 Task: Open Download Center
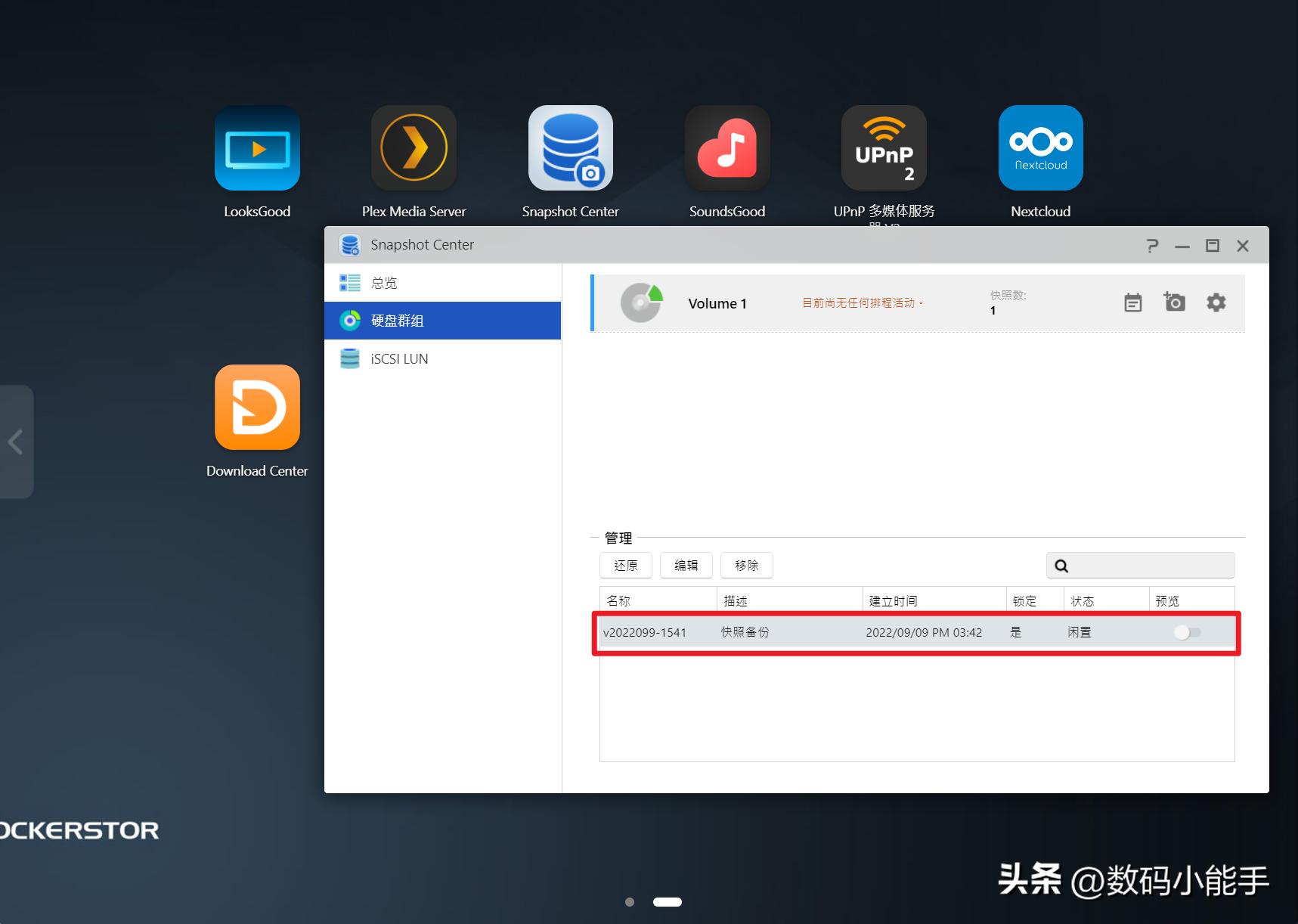click(x=257, y=408)
